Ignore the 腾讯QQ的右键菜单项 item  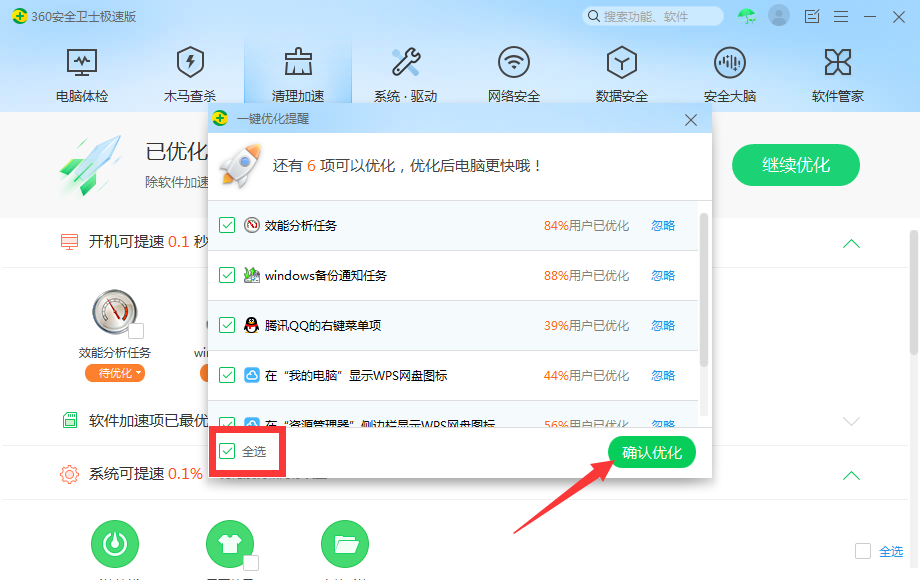[663, 325]
